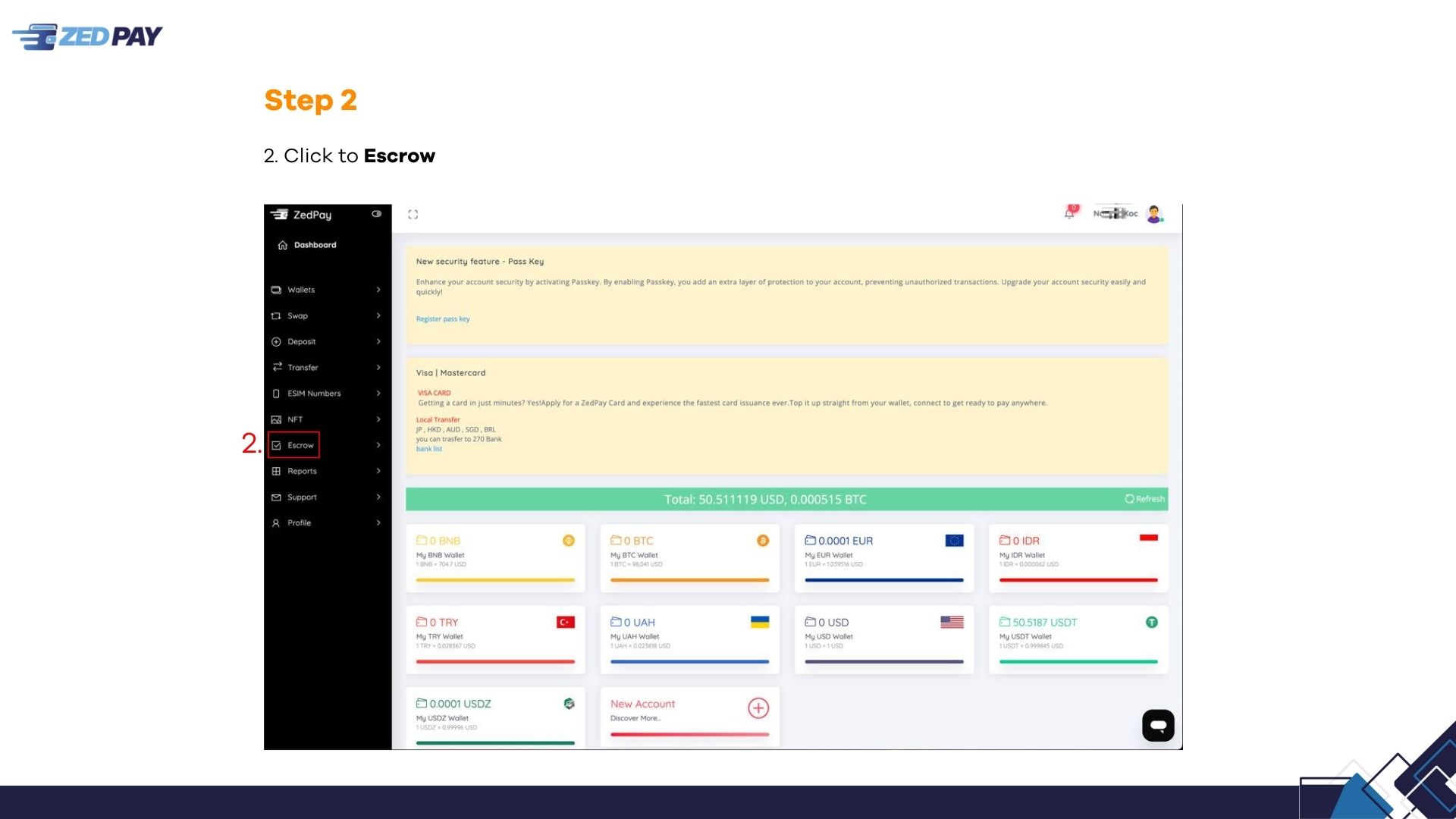The image size is (1456, 819).
Task: Click the fullscreen expand icon
Action: (x=413, y=215)
